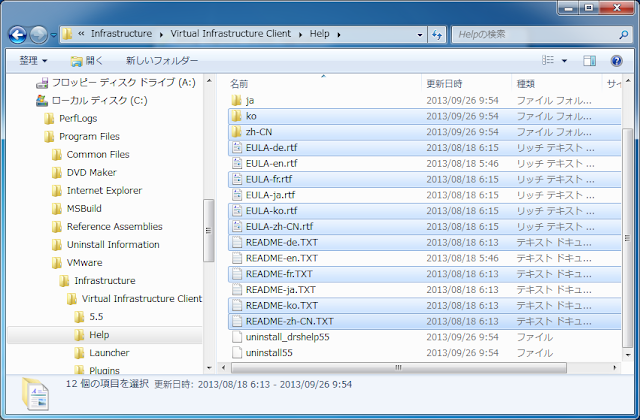Click the zh-CN folder icon
Image resolution: width=640 pixels, height=420 pixels.
(x=236, y=132)
